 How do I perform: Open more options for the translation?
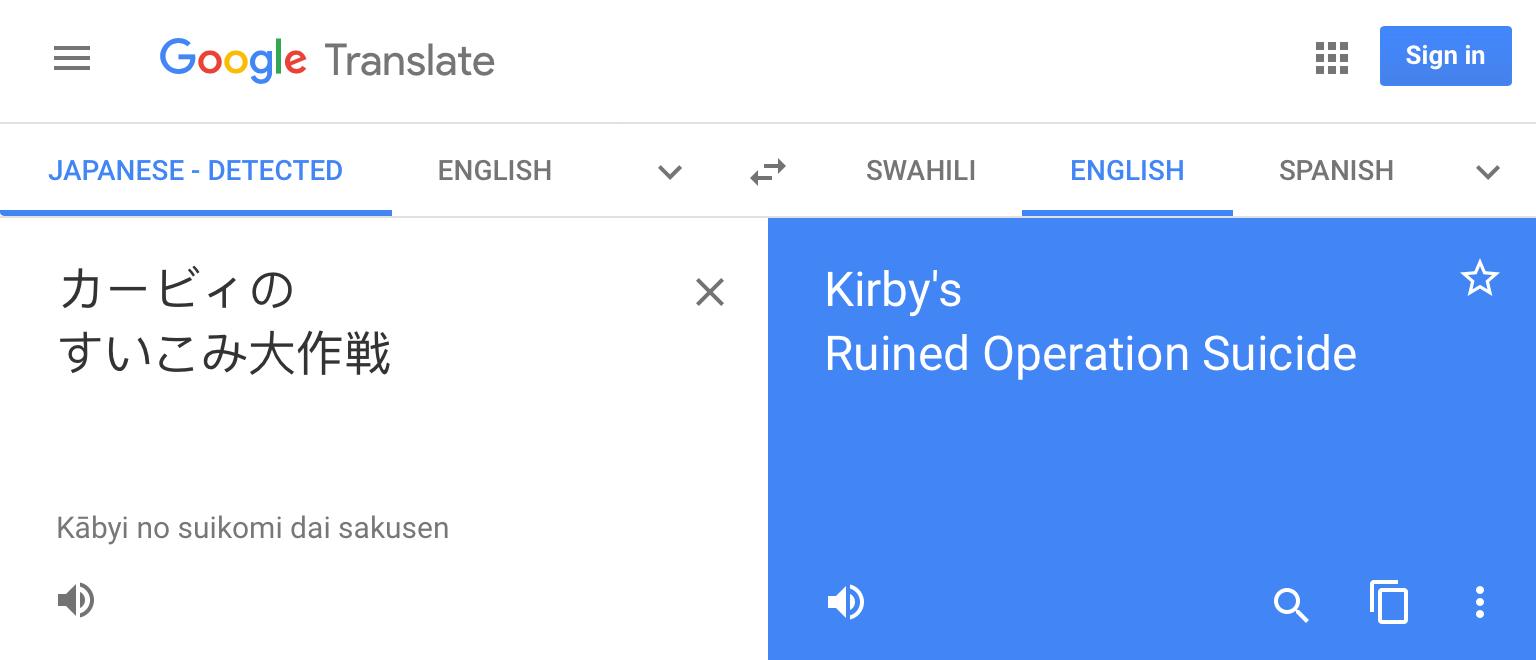point(1480,602)
